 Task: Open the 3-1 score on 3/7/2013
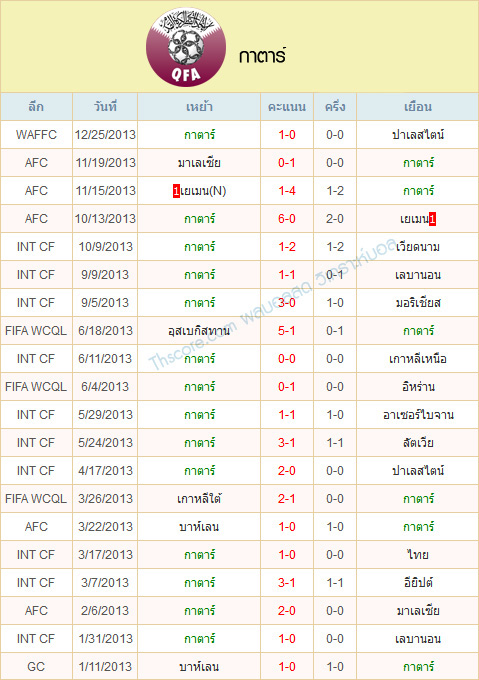point(287,582)
